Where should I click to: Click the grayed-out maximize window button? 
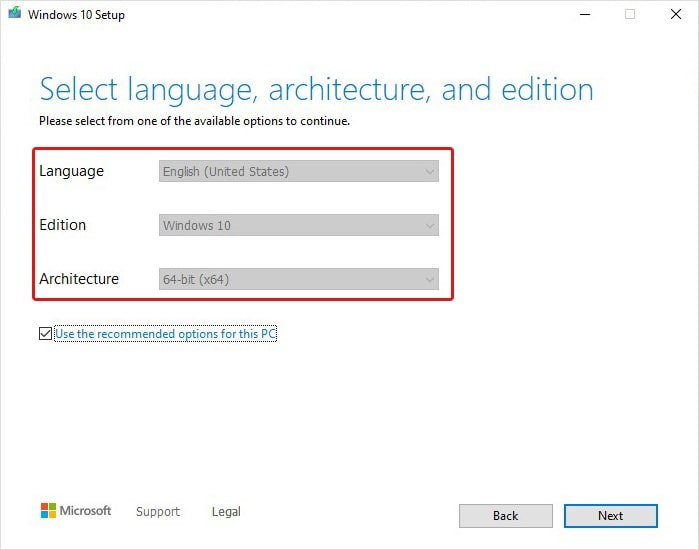[x=630, y=14]
